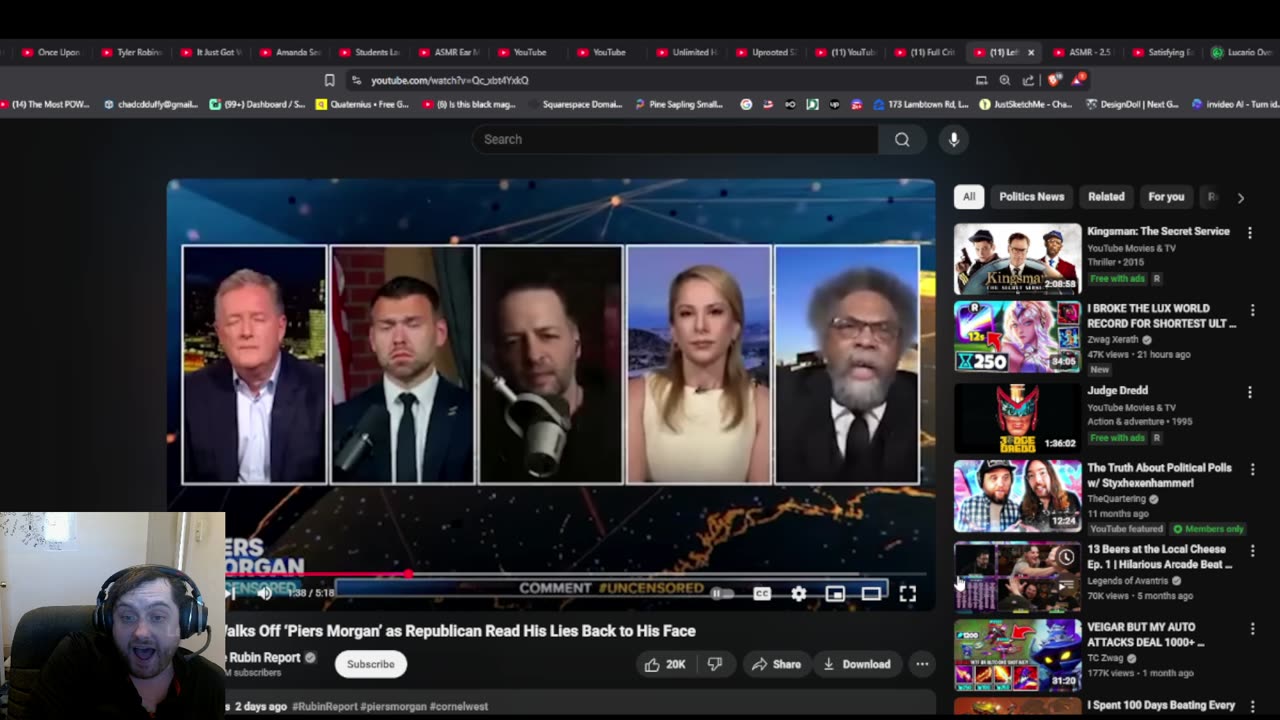Click the YouTube search input field
The image size is (1280, 720).
coord(675,139)
